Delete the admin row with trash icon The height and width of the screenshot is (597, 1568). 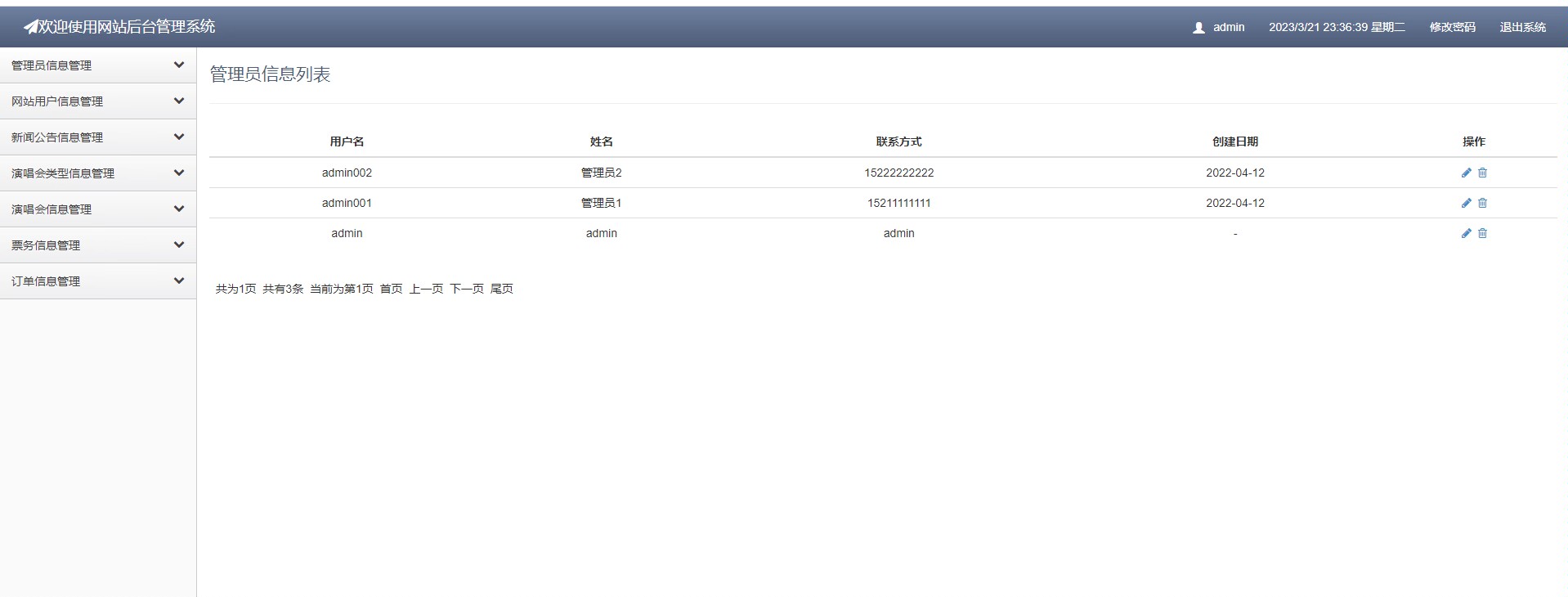(x=1482, y=233)
